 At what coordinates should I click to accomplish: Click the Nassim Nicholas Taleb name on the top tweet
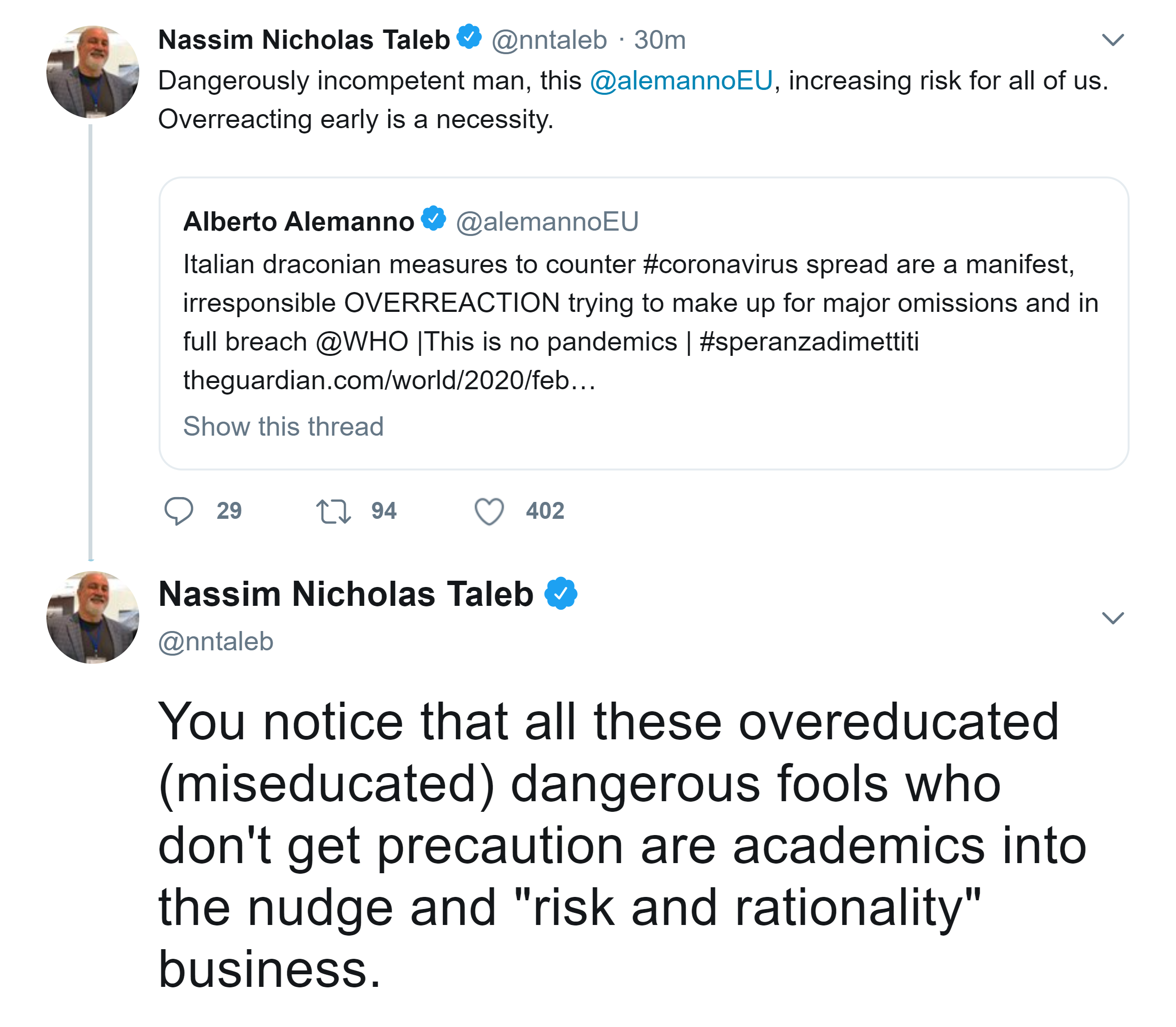pos(304,40)
